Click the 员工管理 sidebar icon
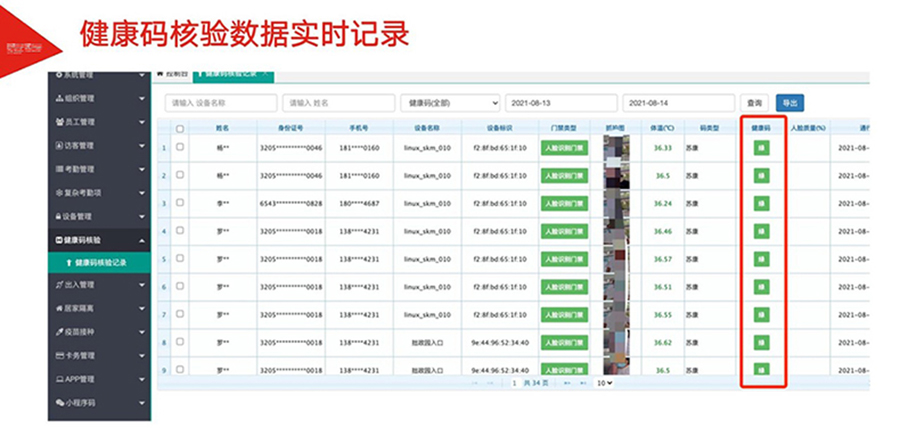 [59, 122]
